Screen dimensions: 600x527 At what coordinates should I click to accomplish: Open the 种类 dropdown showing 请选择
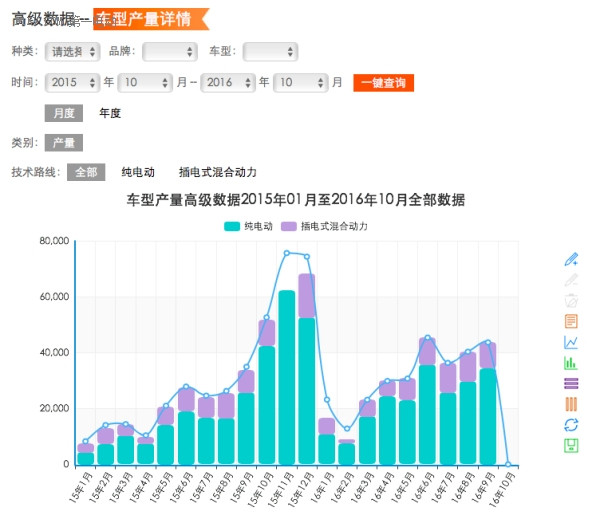click(72, 52)
